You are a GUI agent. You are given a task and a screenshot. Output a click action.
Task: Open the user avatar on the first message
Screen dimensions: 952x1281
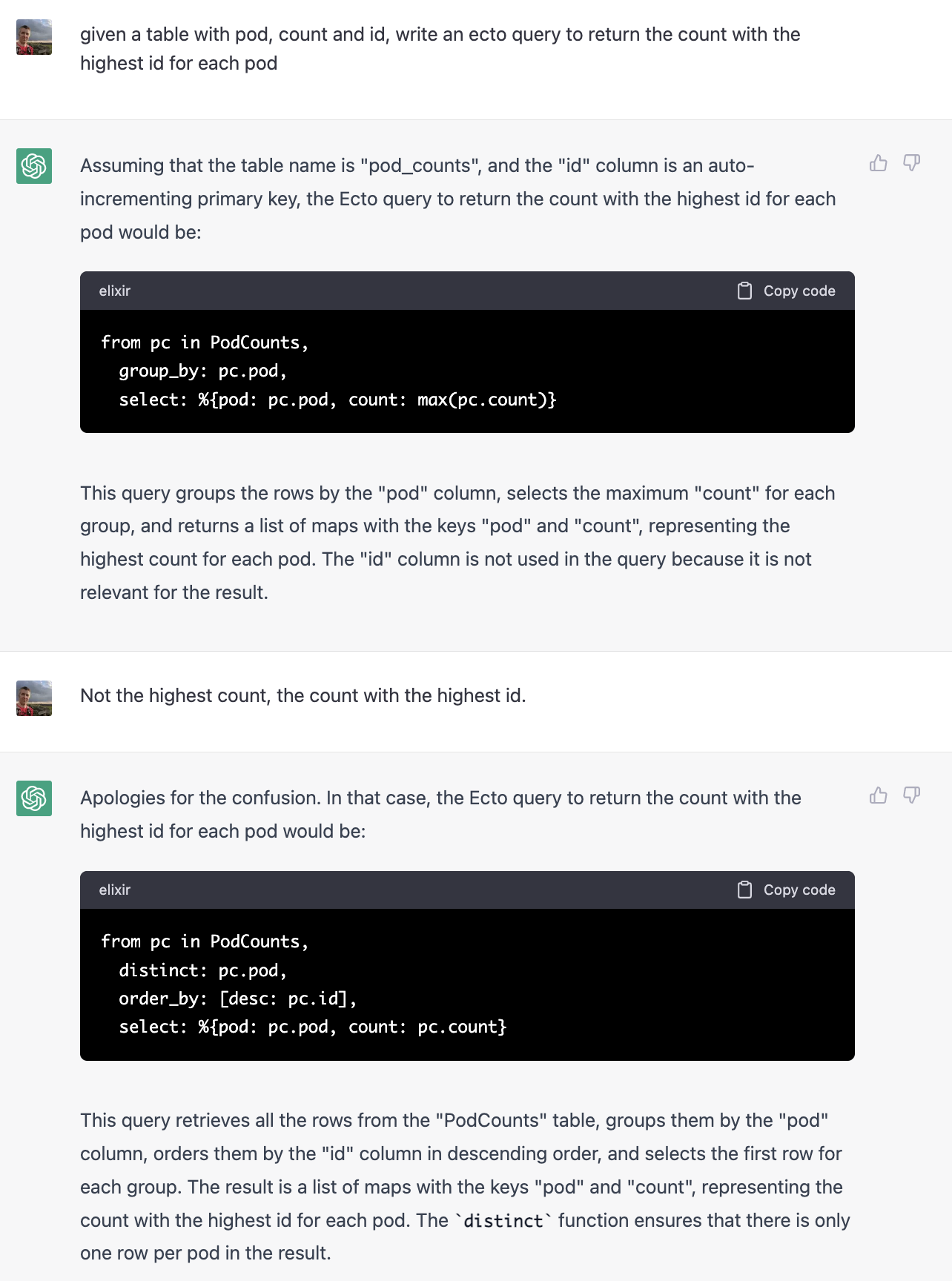34,37
